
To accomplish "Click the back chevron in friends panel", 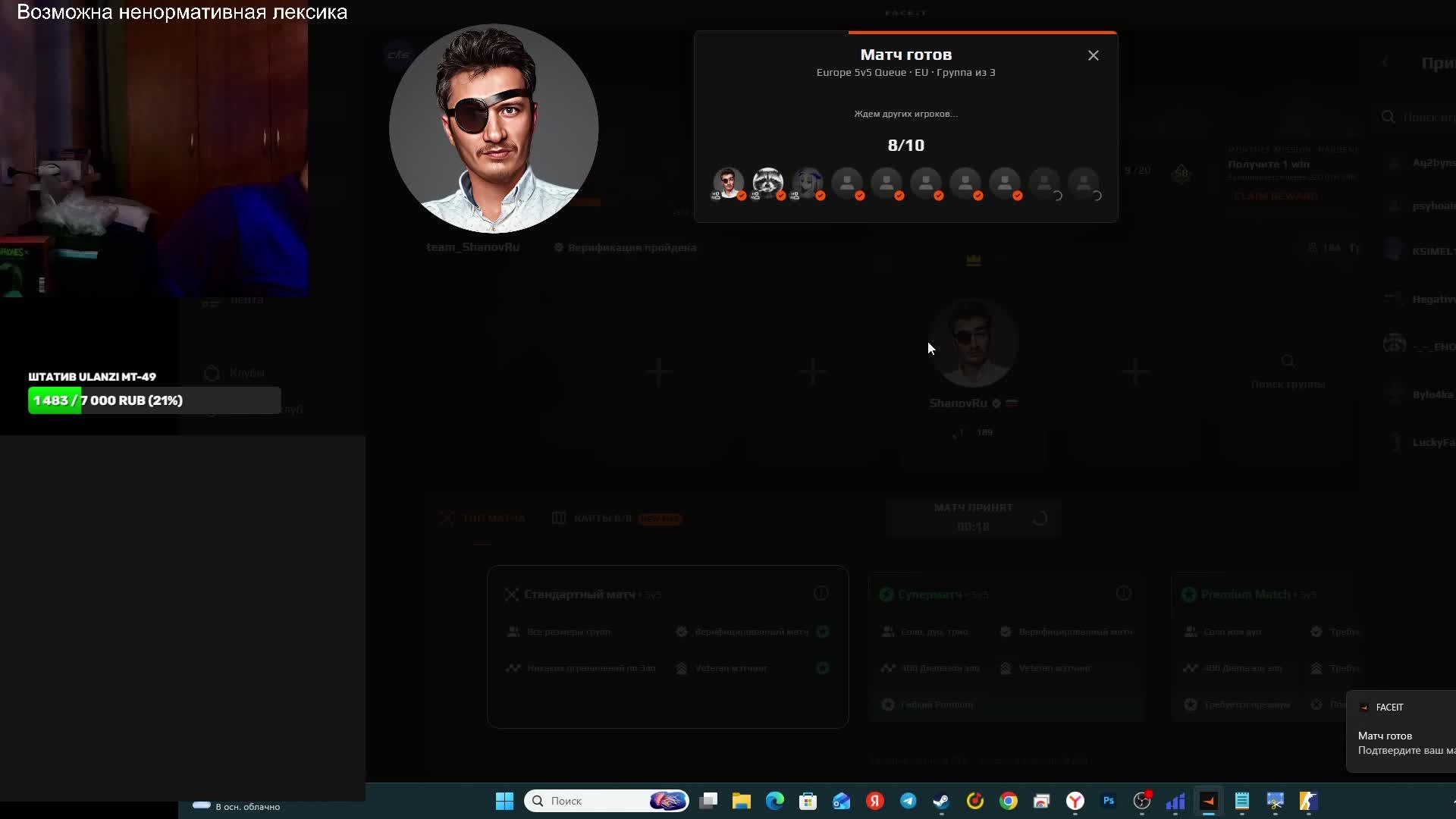I will [x=1385, y=62].
